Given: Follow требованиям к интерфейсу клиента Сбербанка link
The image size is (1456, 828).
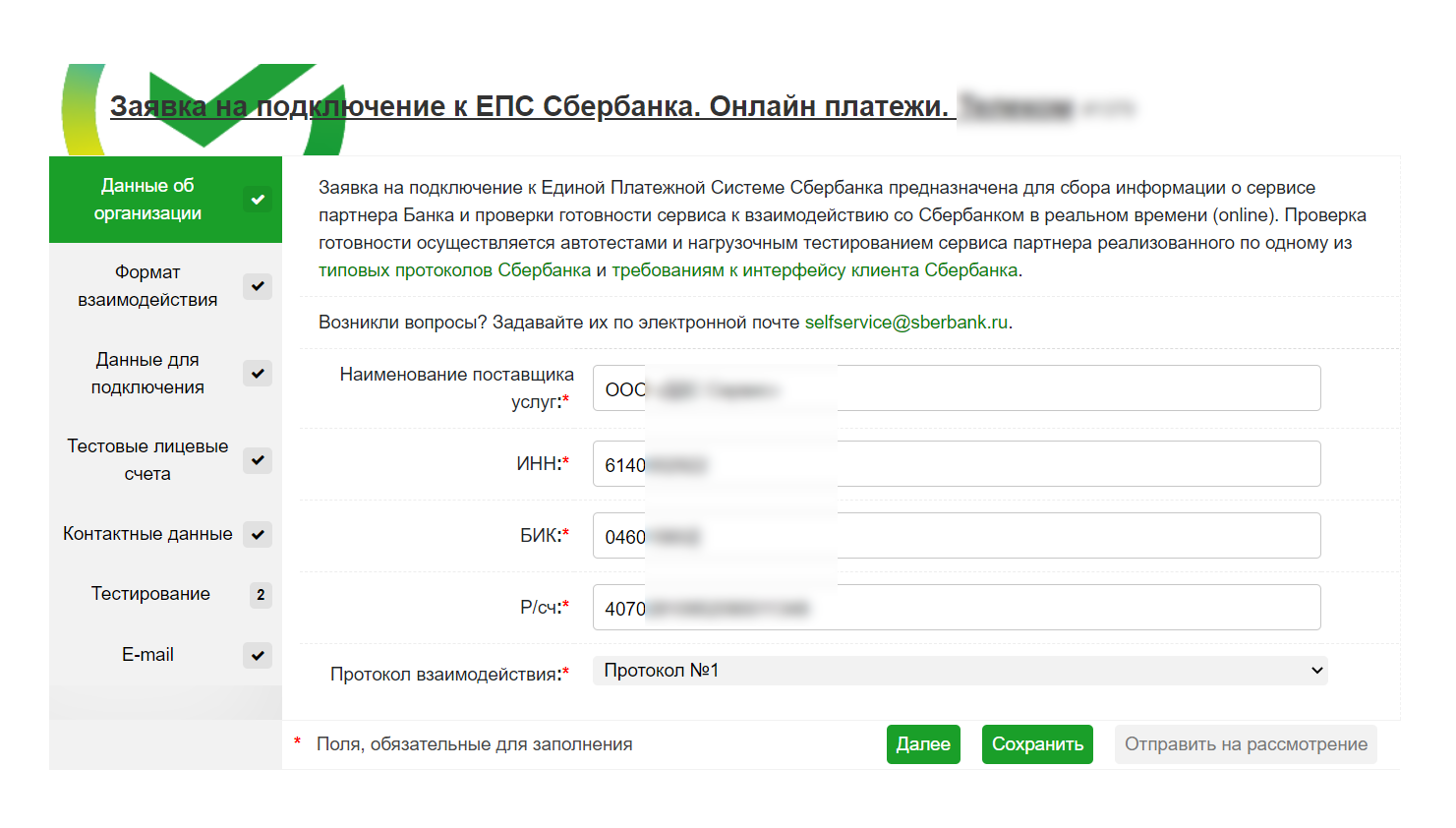Looking at the screenshot, I should click(x=814, y=270).
